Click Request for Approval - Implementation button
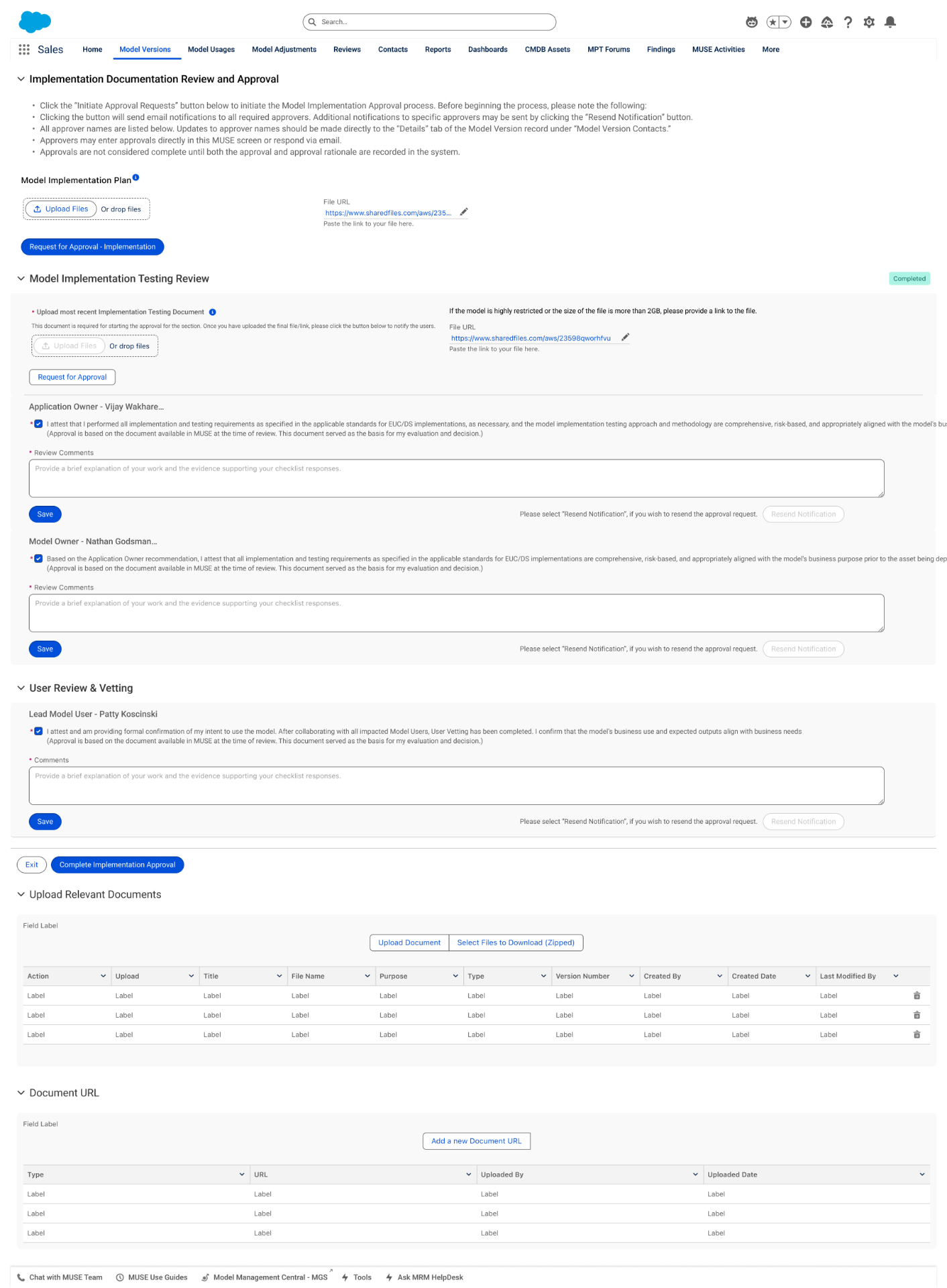The height and width of the screenshot is (1288, 947). point(93,247)
